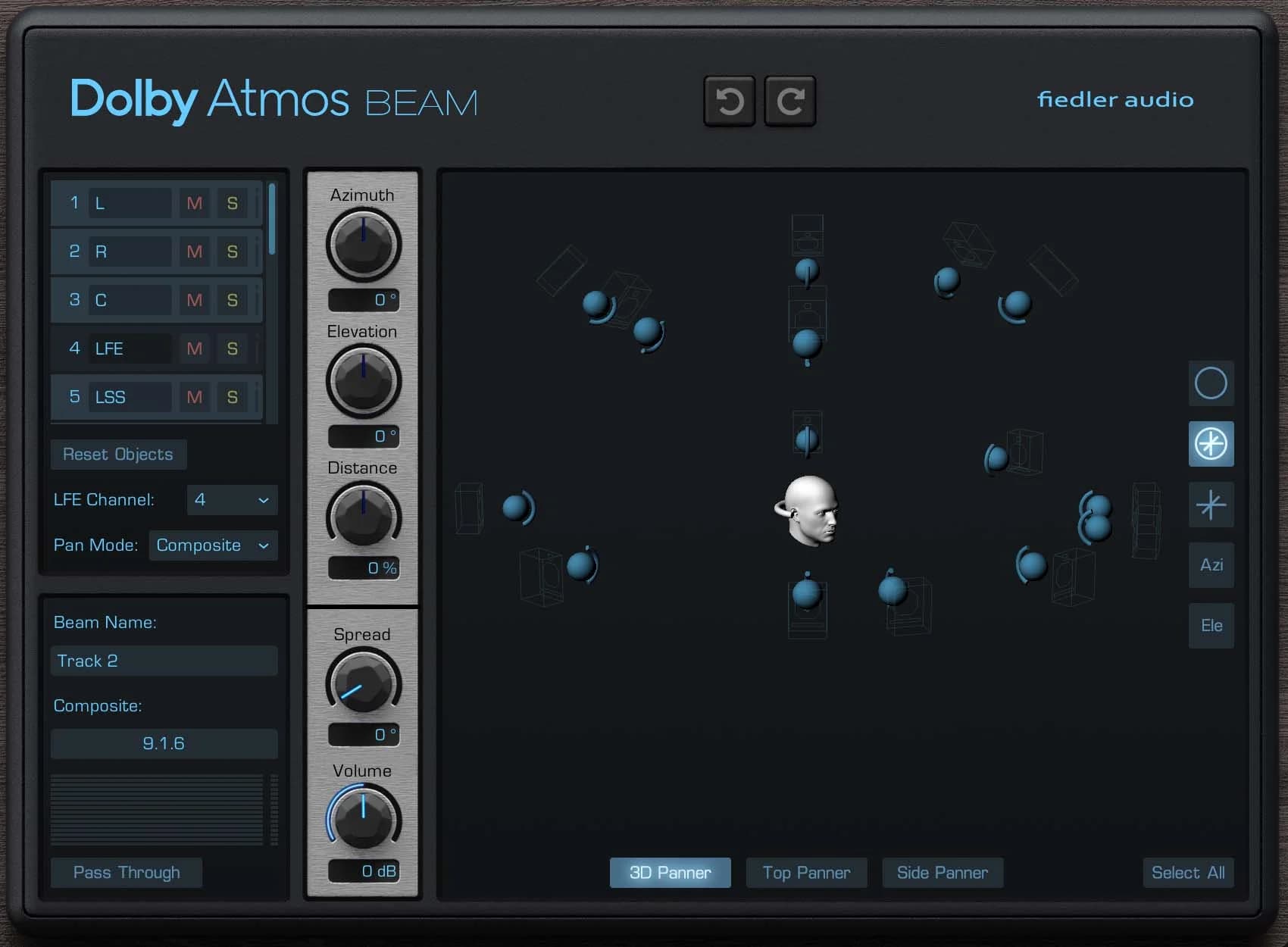Click the Beam Name field showing Track 2
This screenshot has height=947, width=1288.
[x=164, y=661]
